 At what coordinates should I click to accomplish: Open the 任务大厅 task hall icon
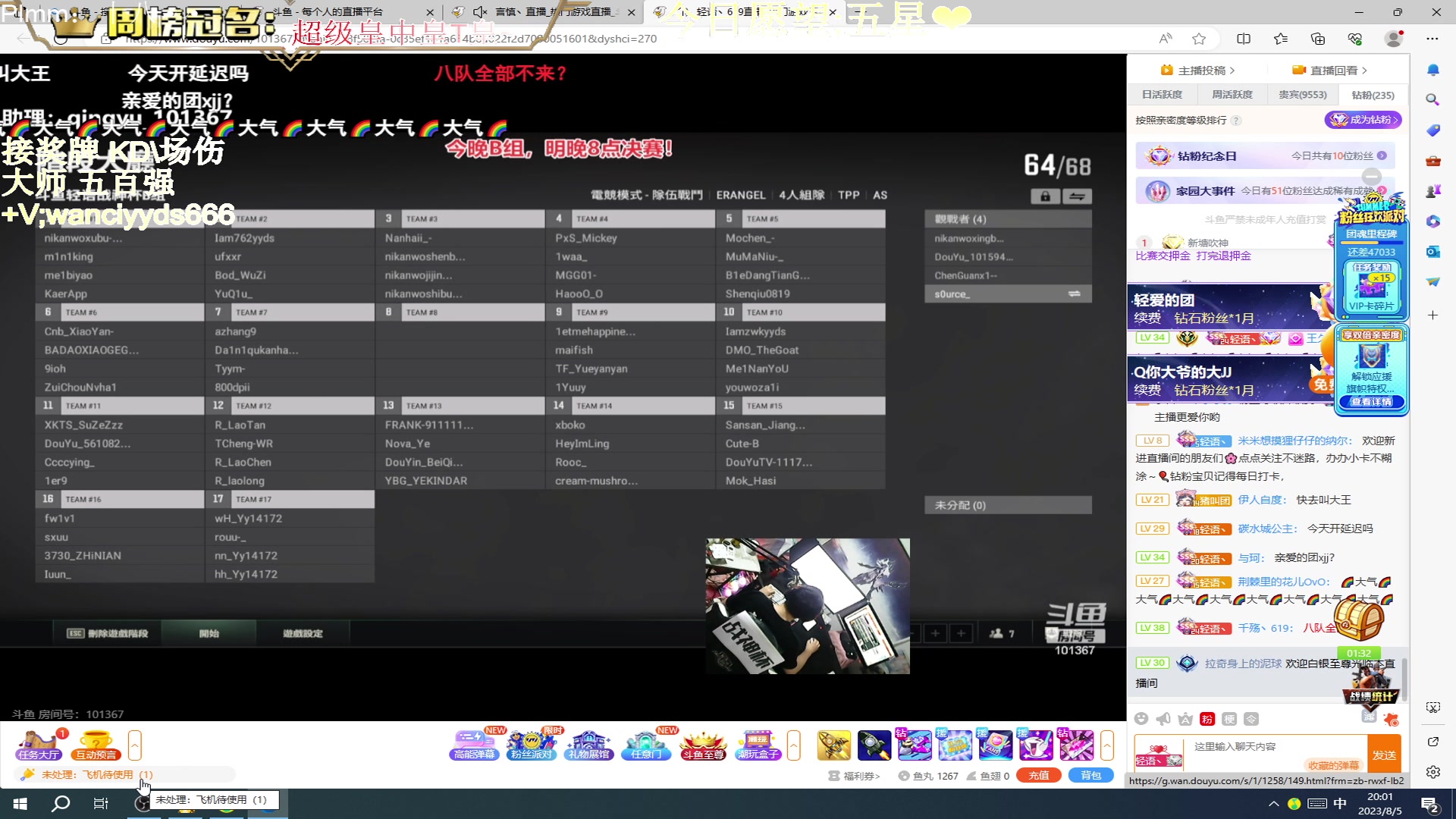coord(39,745)
